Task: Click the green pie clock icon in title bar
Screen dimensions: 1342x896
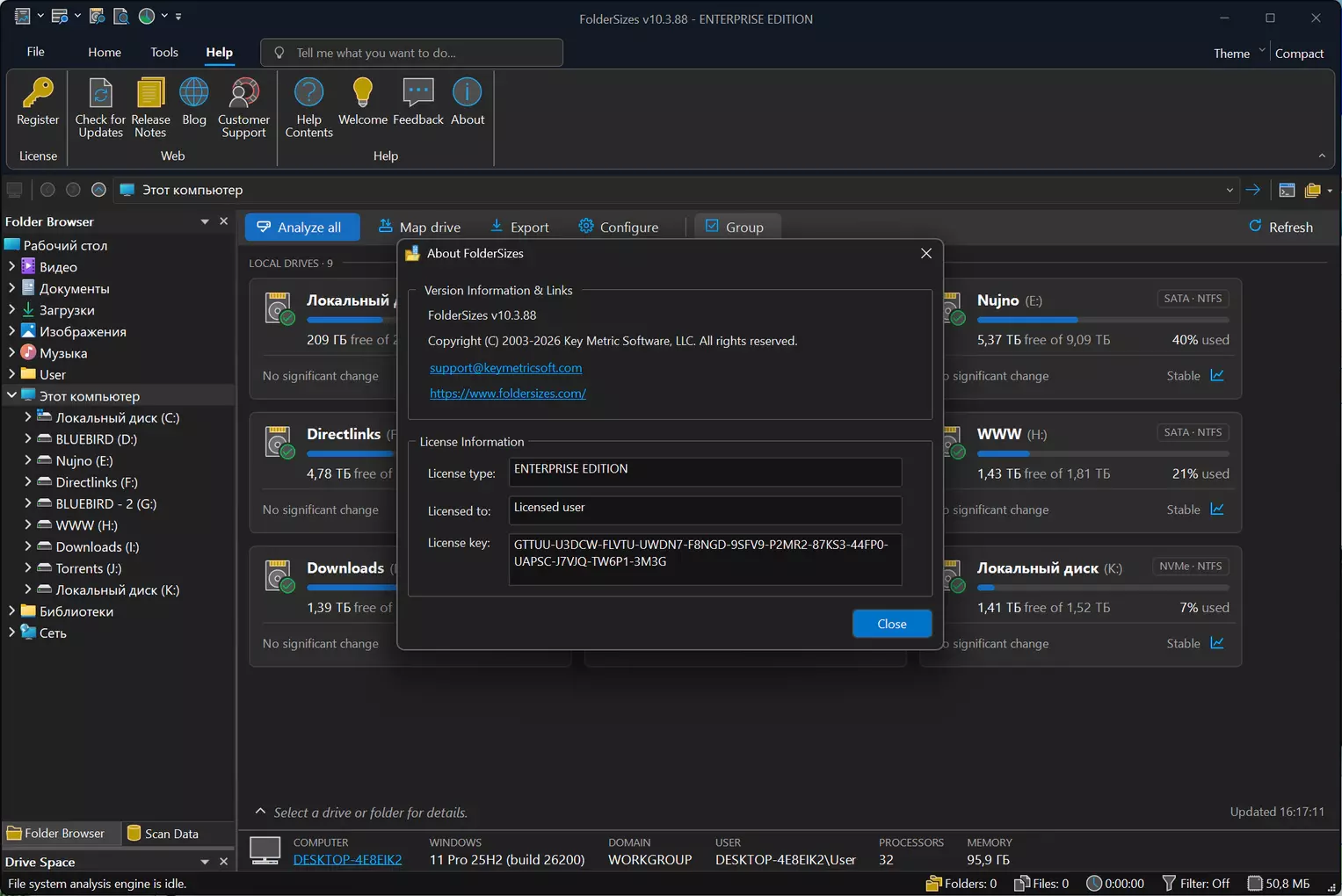Action: click(147, 16)
